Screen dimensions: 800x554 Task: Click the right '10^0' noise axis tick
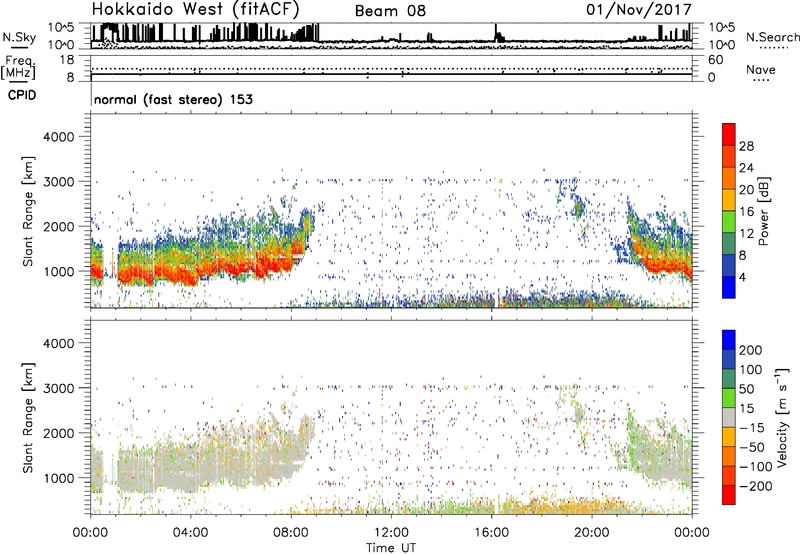pos(721,45)
